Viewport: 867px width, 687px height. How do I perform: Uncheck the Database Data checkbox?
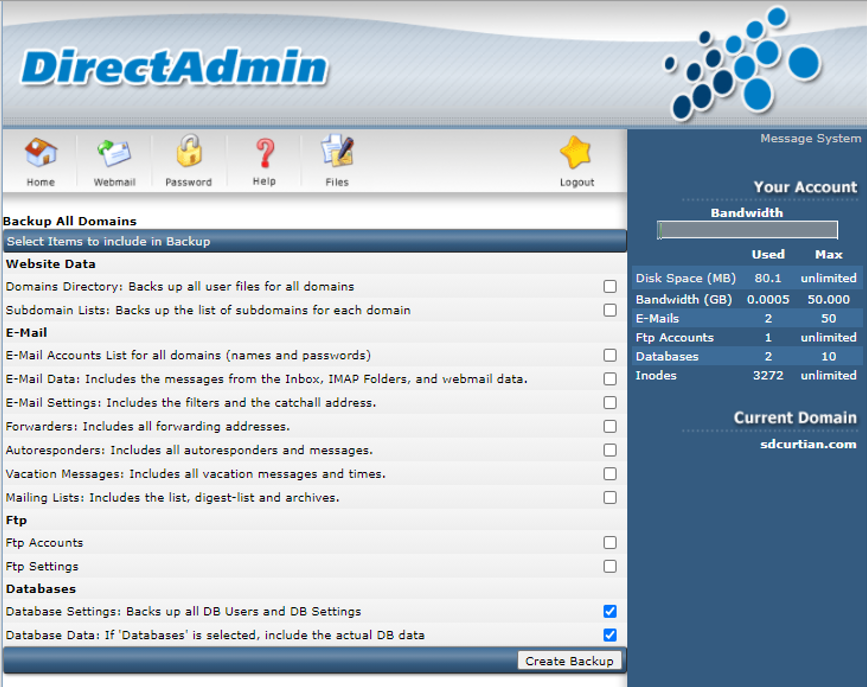click(x=610, y=635)
